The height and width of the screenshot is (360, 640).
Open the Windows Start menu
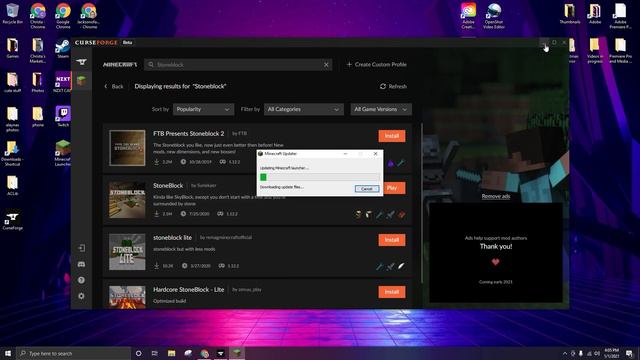coord(8,353)
